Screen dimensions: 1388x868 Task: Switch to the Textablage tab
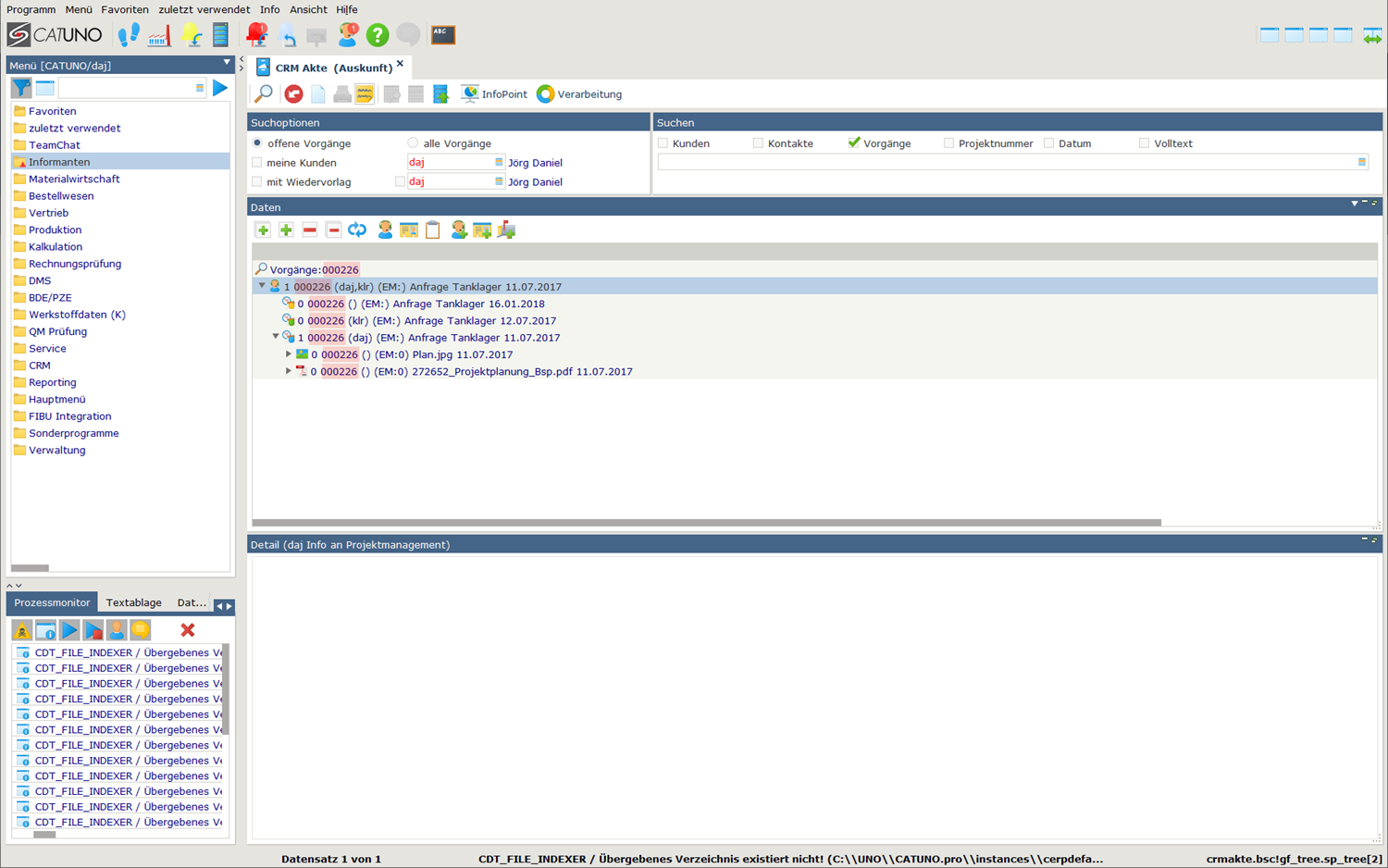pyautogui.click(x=133, y=602)
